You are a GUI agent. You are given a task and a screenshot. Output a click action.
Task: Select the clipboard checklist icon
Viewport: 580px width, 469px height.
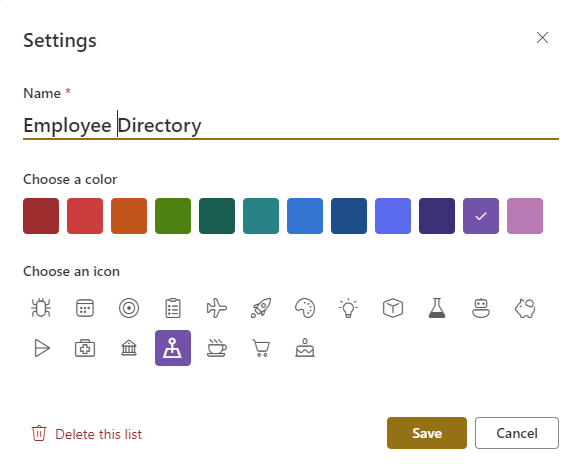pos(173,308)
